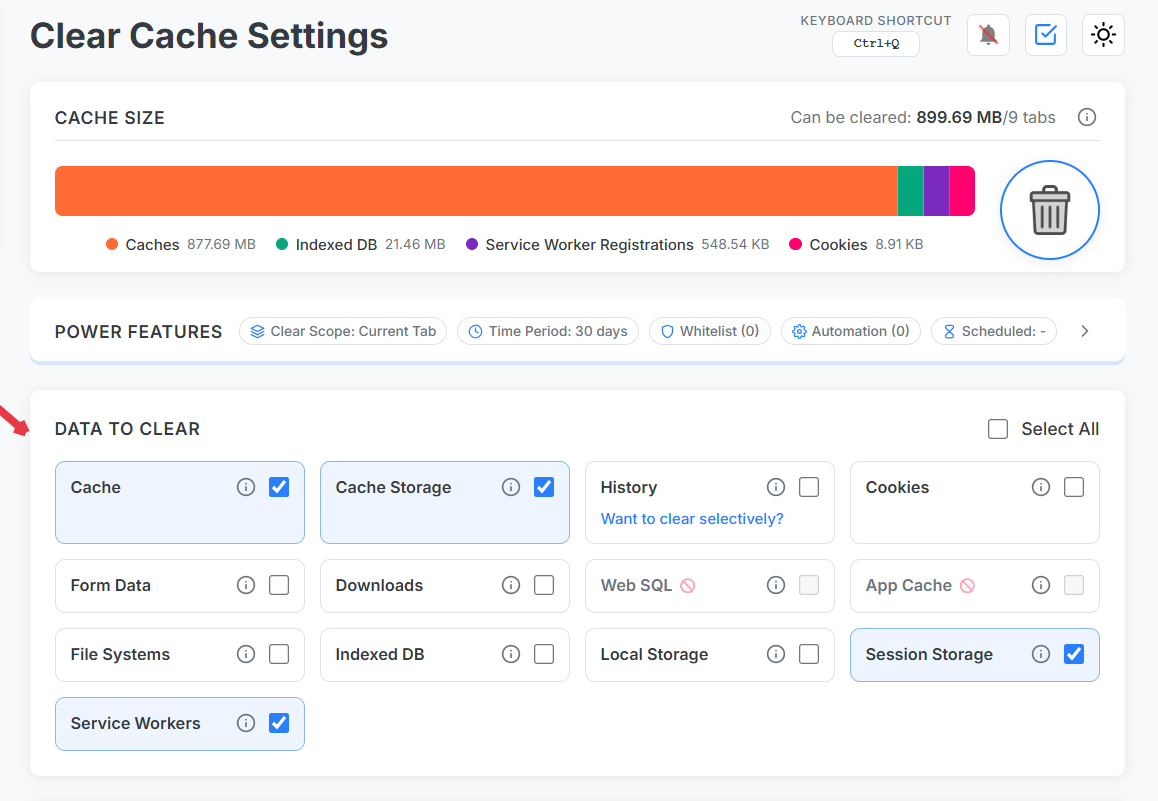Expand power features with right chevron
Screen dimensions: 1158x801
(x=1085, y=331)
